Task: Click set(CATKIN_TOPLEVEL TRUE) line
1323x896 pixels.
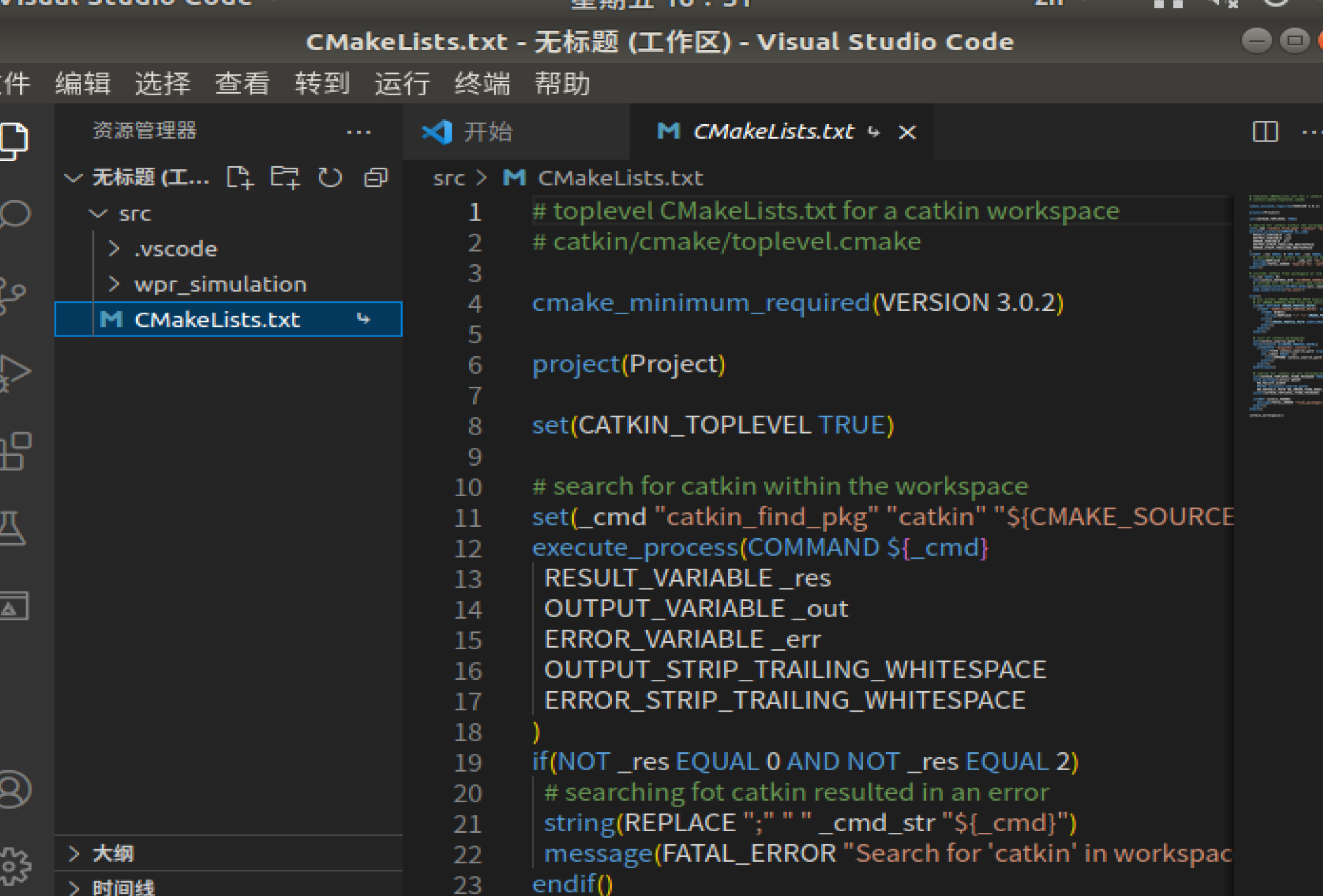Action: click(713, 425)
